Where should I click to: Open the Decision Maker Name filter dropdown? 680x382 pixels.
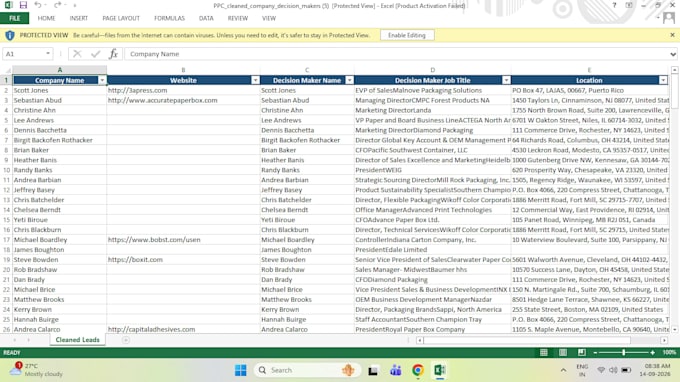pos(350,80)
